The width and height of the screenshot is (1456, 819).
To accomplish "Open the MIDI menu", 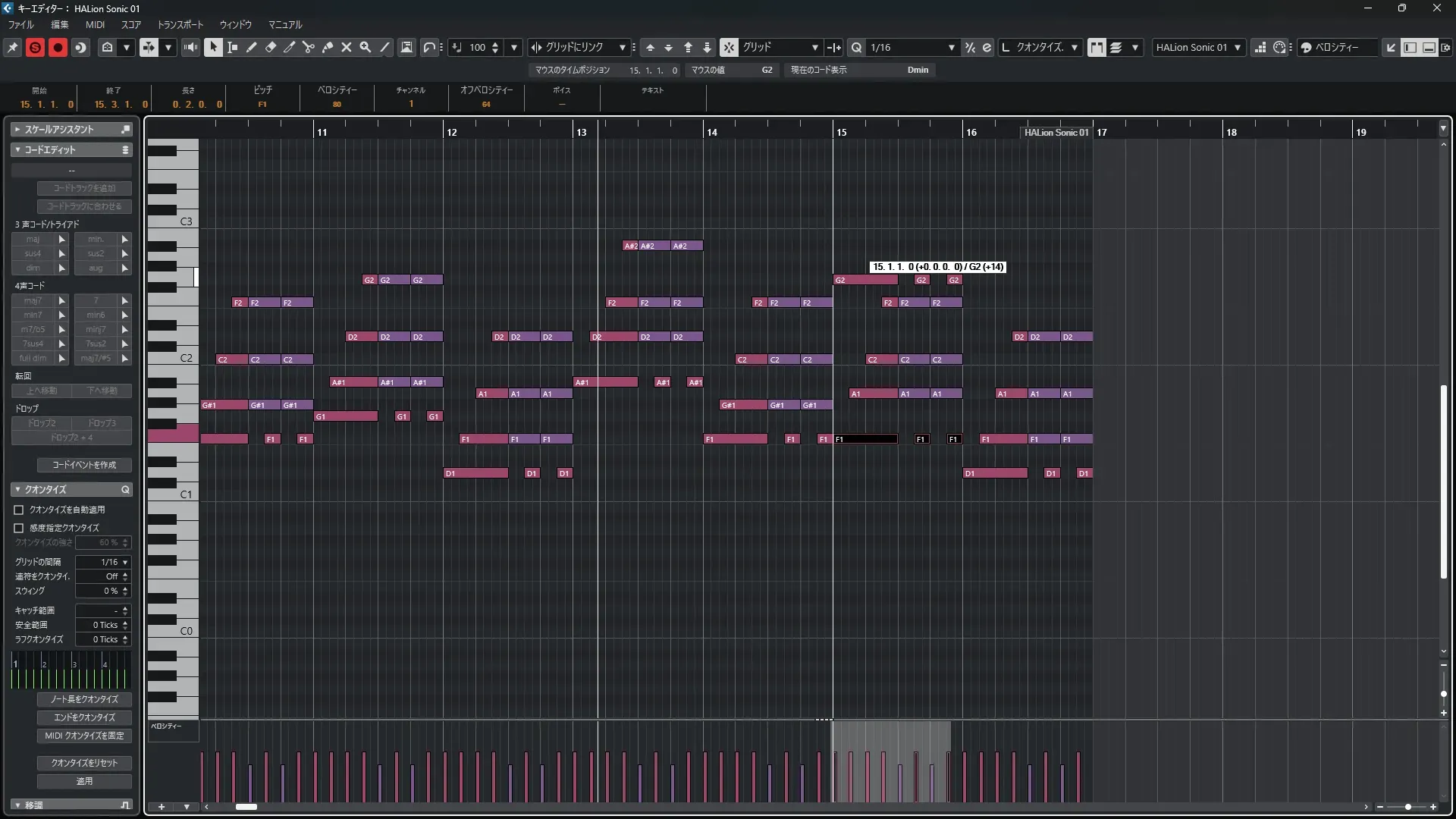I will click(95, 24).
